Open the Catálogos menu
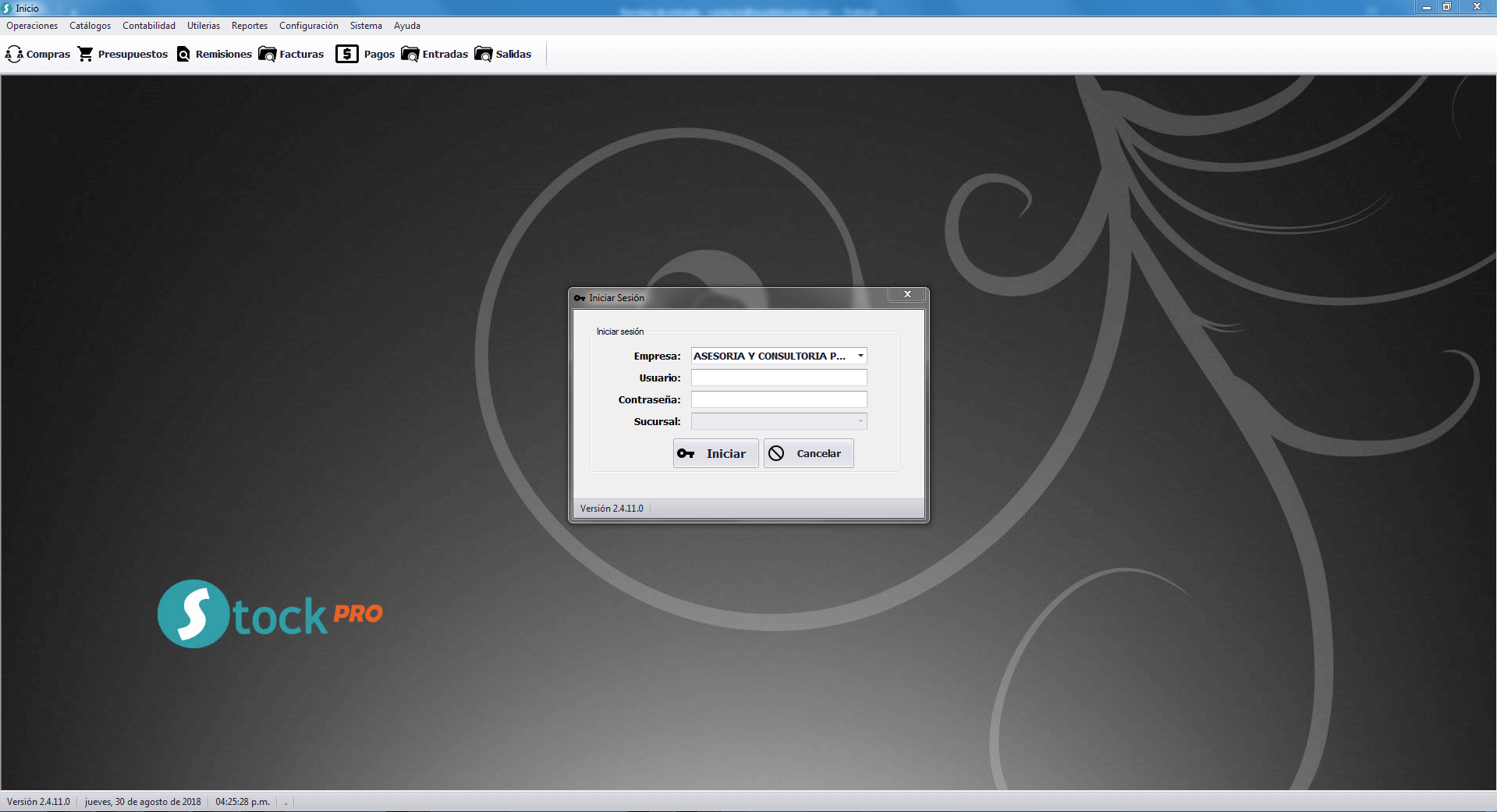This screenshot has height=812, width=1497. pos(90,26)
